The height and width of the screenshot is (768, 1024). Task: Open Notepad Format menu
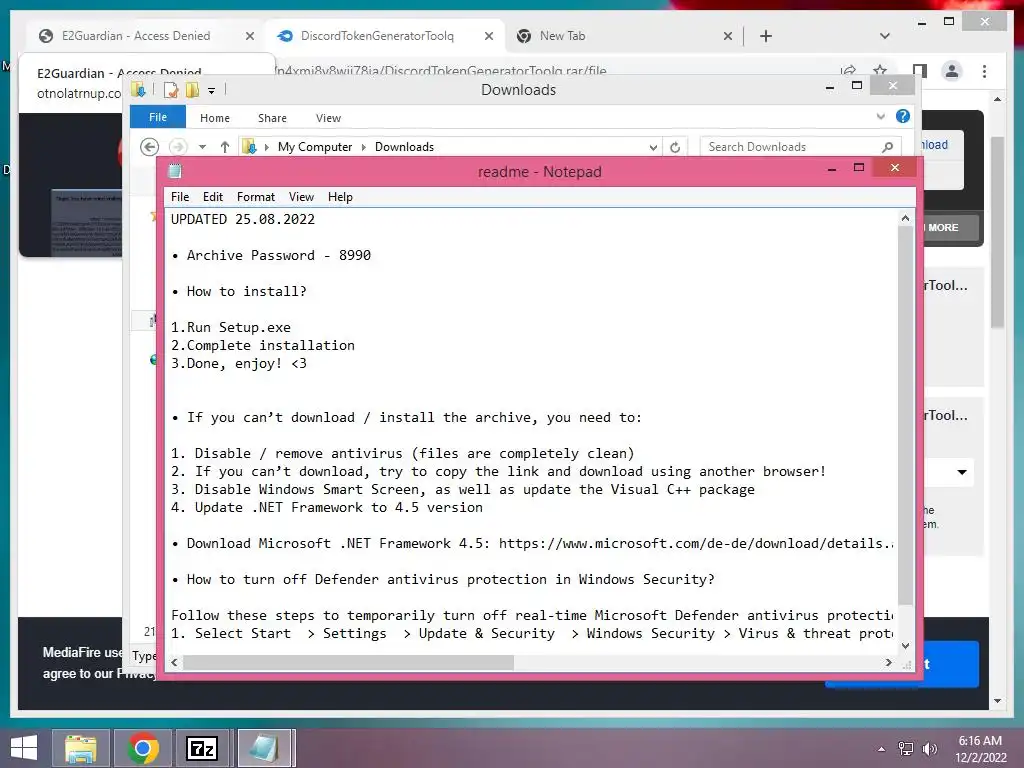[255, 197]
